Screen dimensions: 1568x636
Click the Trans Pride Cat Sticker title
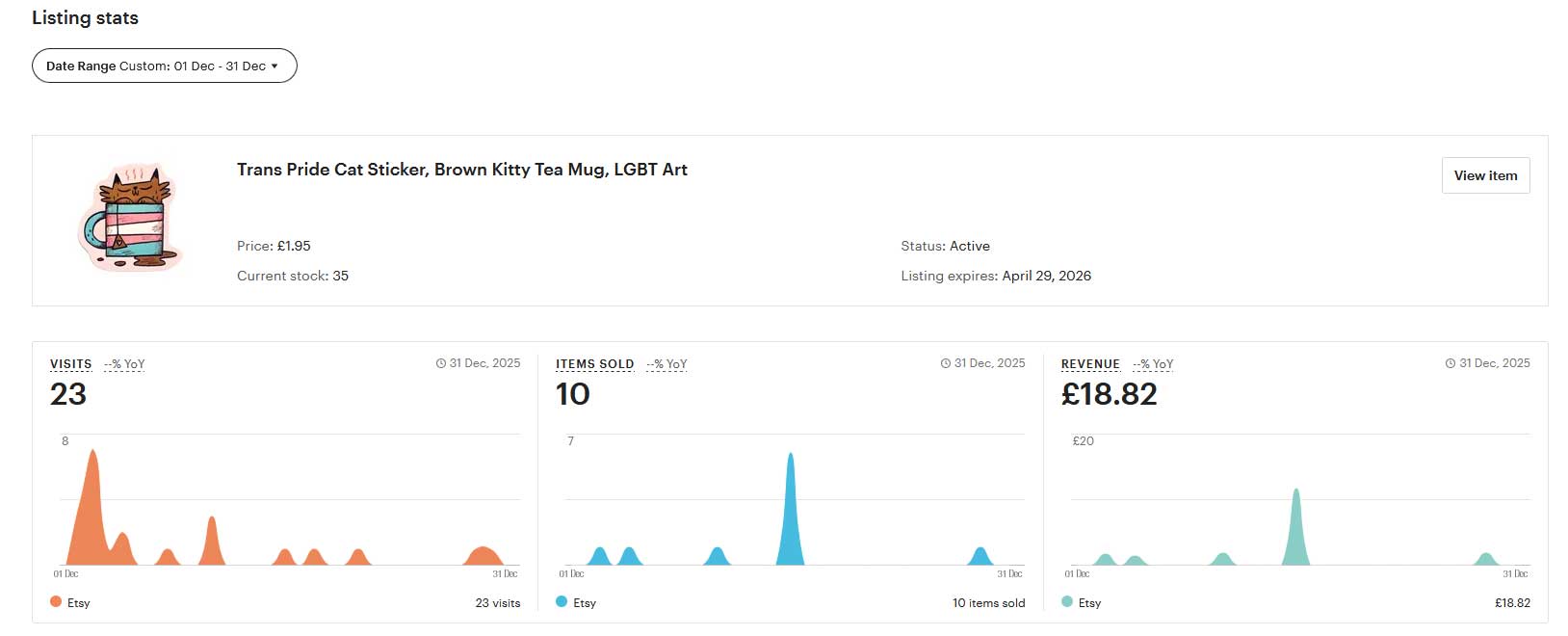[x=461, y=170]
